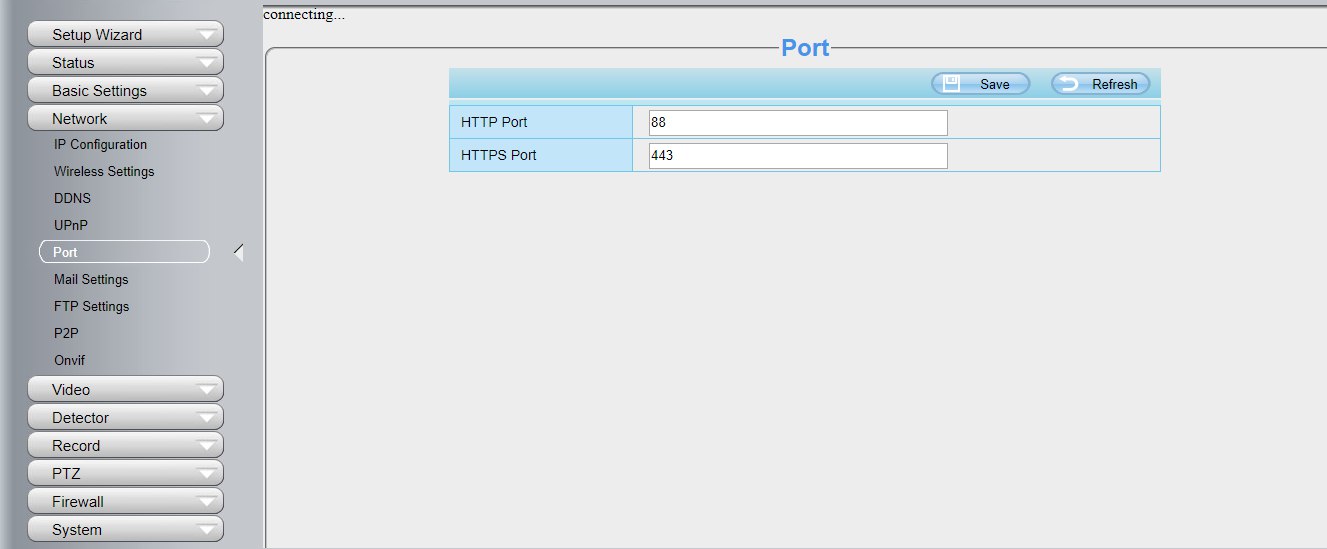Click the HTTP Port input field
This screenshot has height=549, width=1327.
point(798,123)
